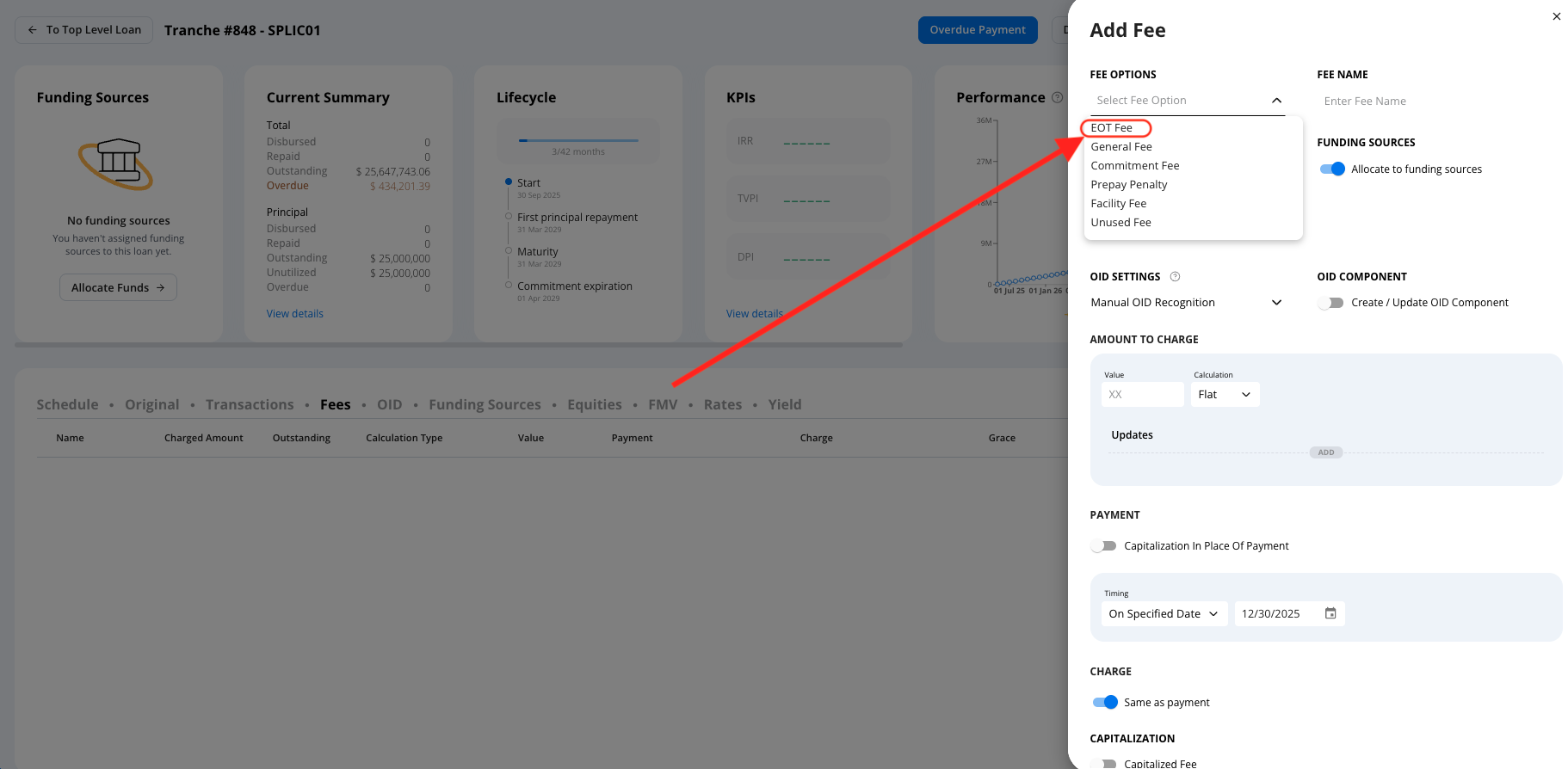Disable Allocate to funding sources toggle

tap(1331, 169)
